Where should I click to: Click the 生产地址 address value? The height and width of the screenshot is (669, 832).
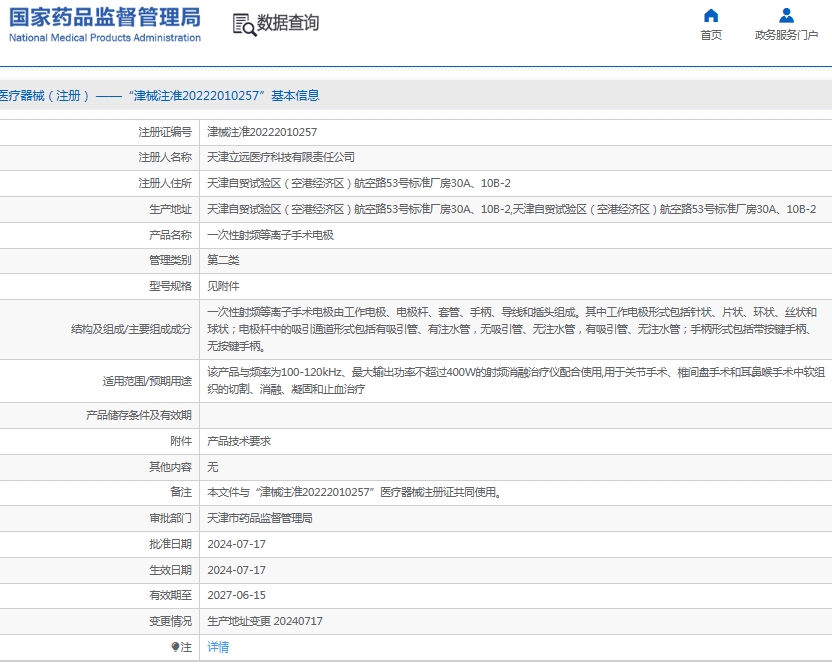tap(512, 209)
